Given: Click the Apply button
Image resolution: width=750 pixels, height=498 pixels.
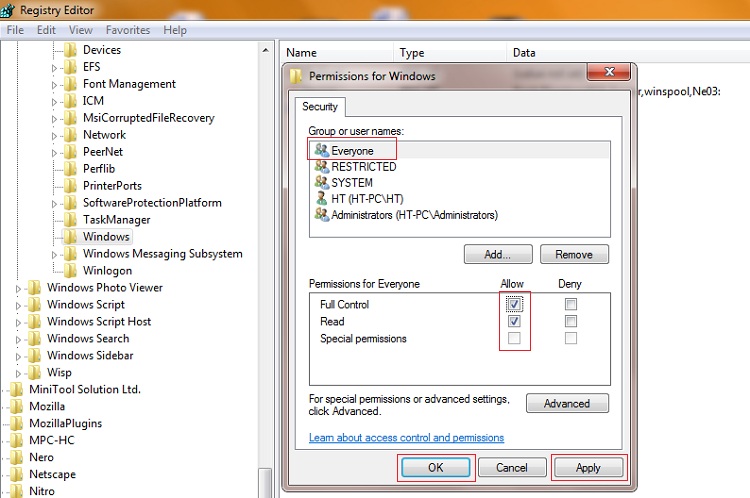Looking at the screenshot, I should (588, 467).
